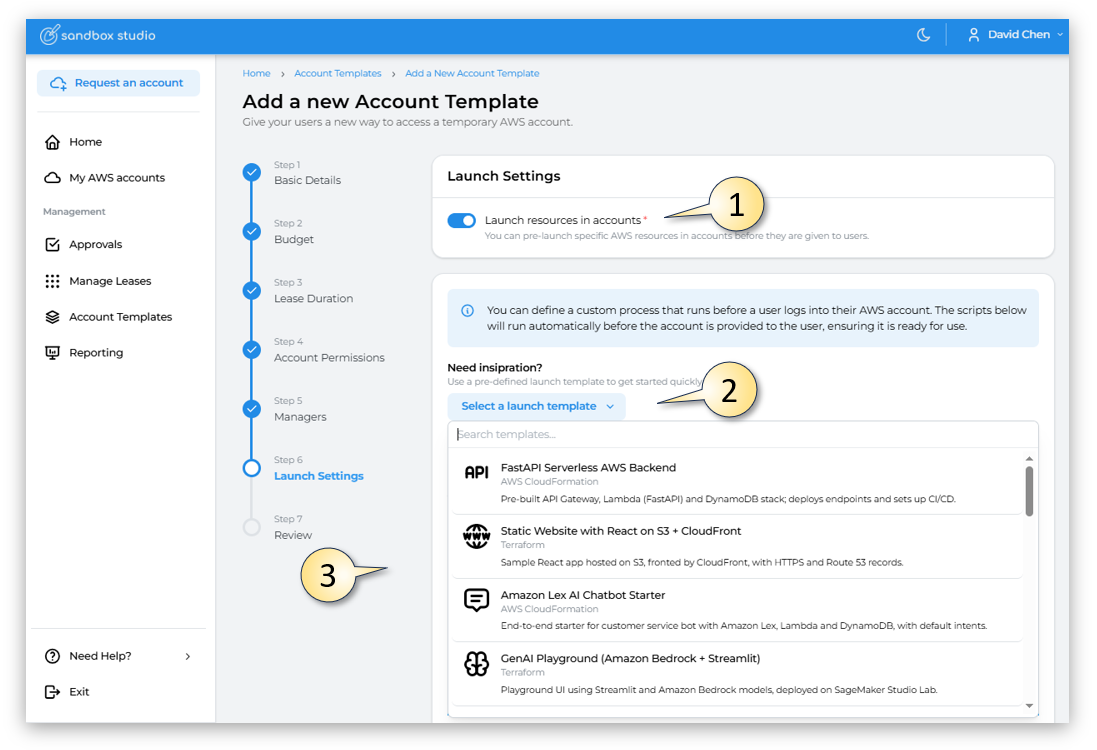
Task: Click the FastAPI template API icon
Action: [x=476, y=472]
